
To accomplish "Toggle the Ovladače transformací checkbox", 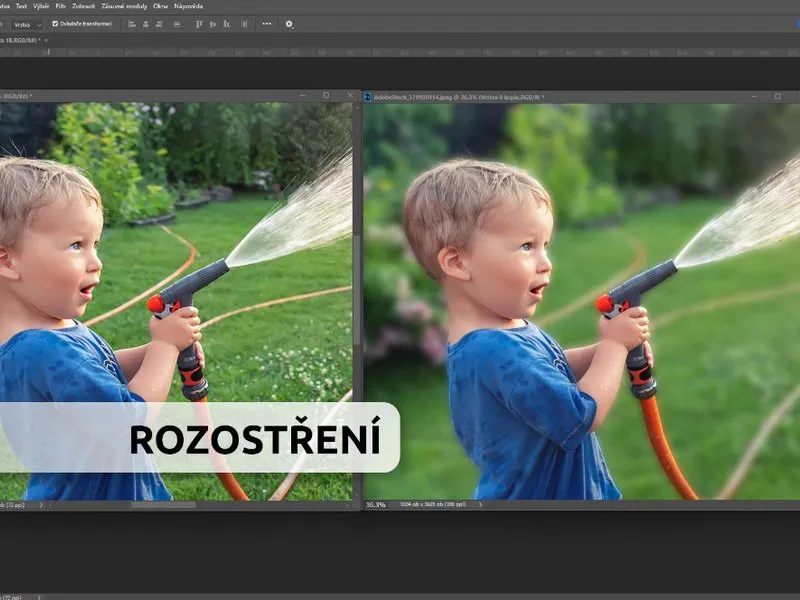I will (55, 24).
